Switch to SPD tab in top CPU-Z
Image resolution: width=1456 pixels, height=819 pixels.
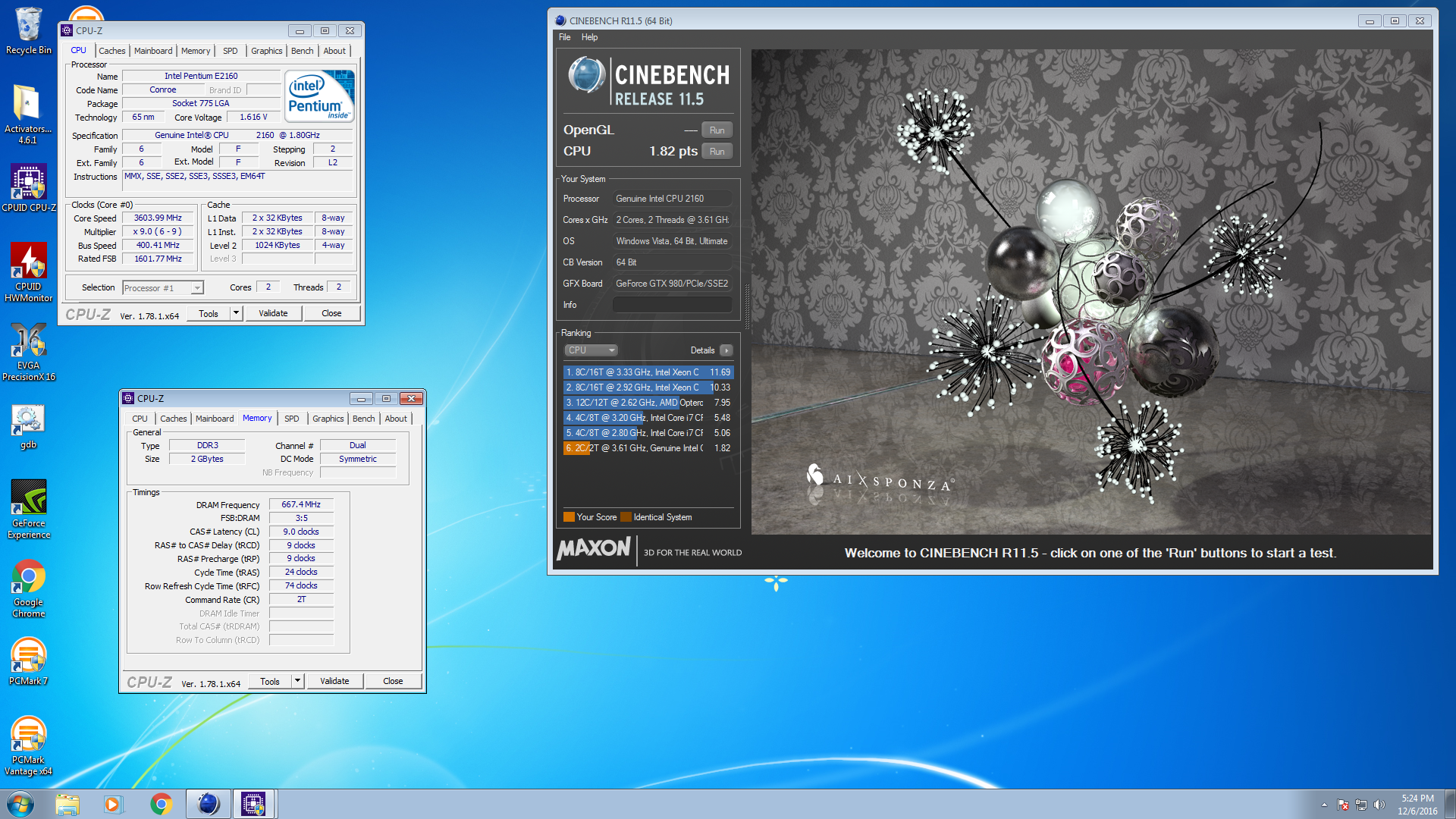coord(230,51)
